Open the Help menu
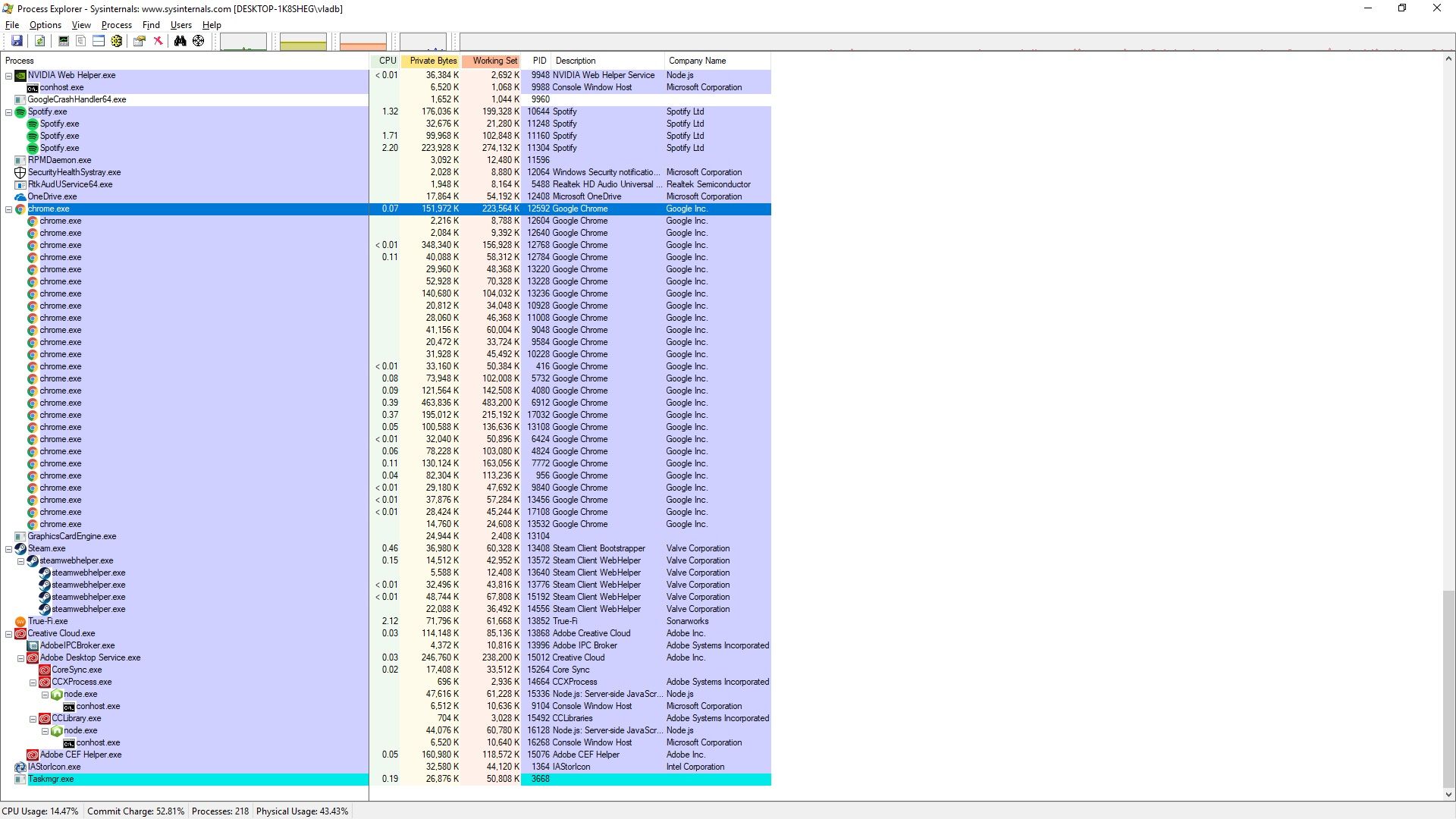This screenshot has height=819, width=1456. click(212, 25)
